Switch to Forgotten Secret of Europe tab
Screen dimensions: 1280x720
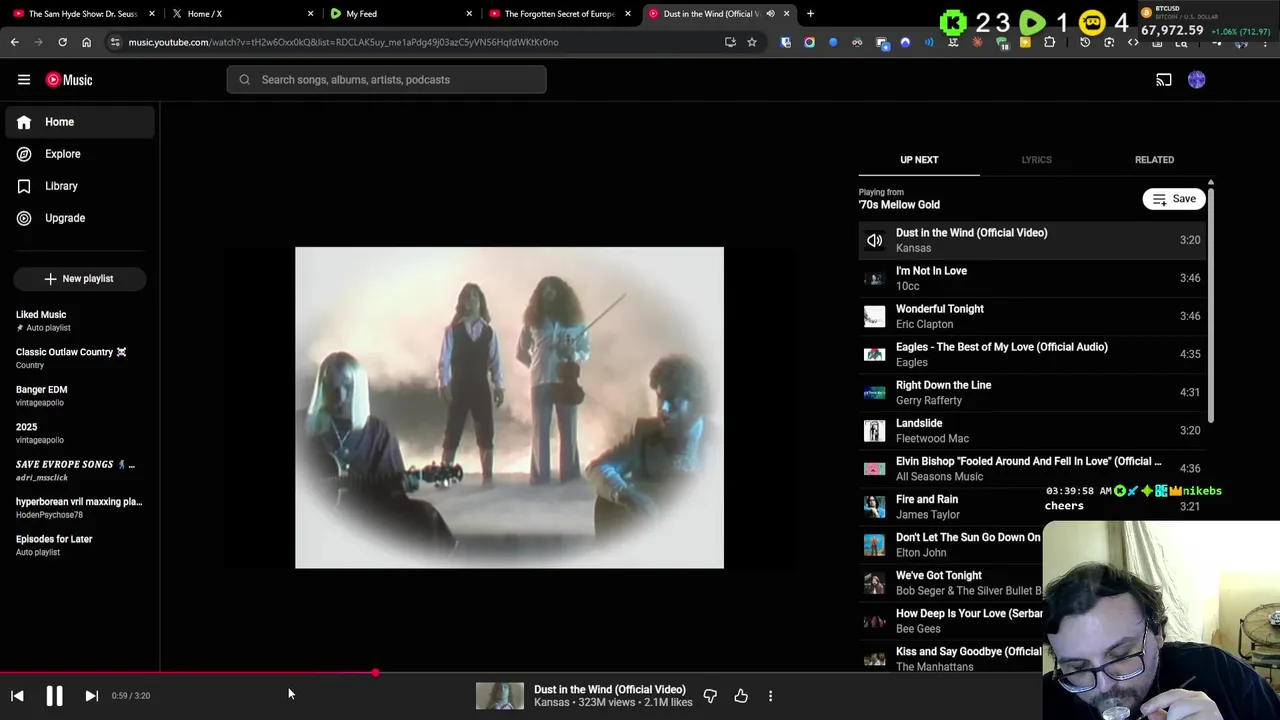558,14
